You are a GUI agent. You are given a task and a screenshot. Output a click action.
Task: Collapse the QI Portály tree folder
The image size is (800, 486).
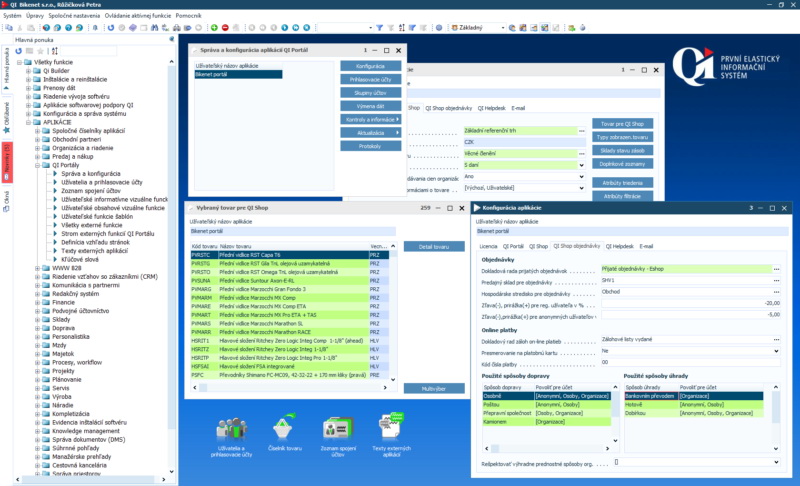tap(37, 165)
